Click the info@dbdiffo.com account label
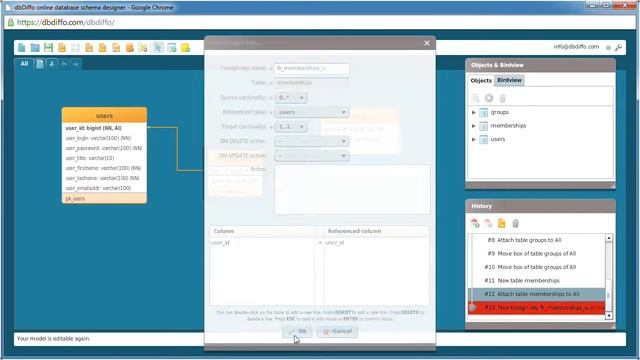 pyautogui.click(x=576, y=47)
